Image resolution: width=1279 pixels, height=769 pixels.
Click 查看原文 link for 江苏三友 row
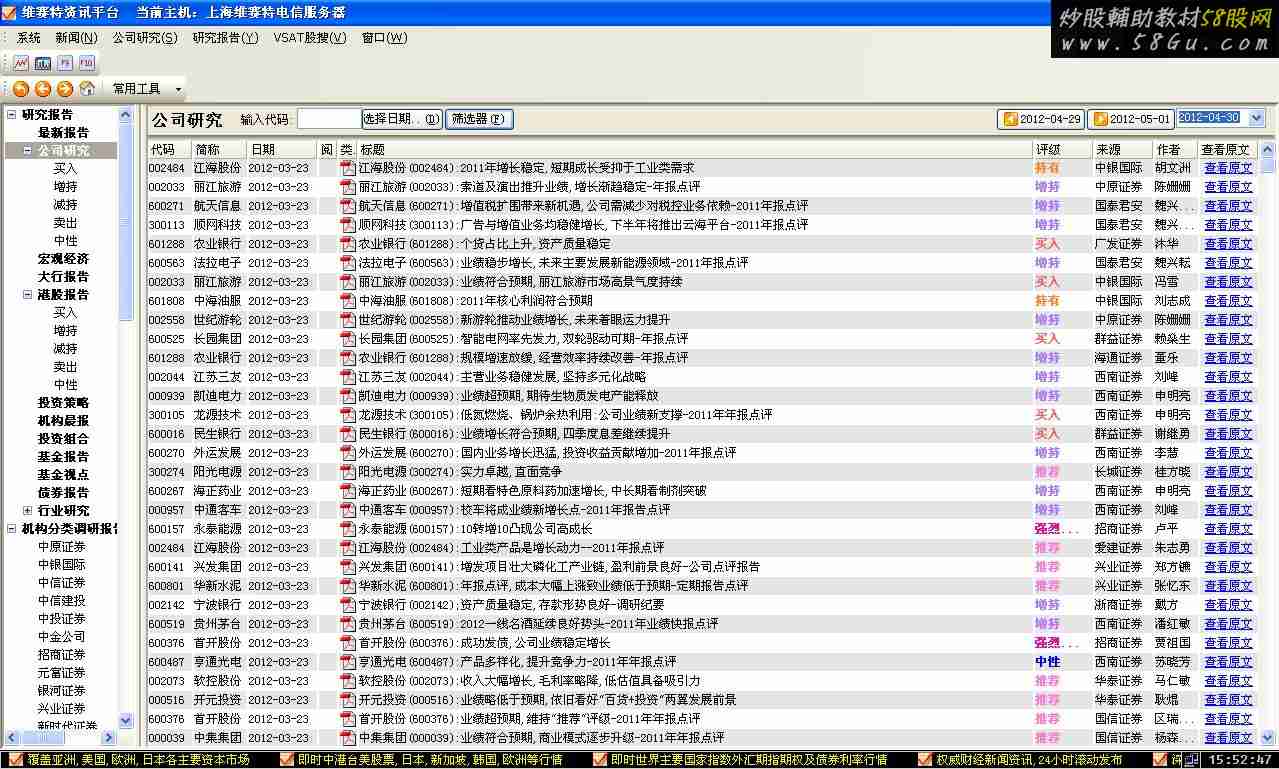[1228, 377]
